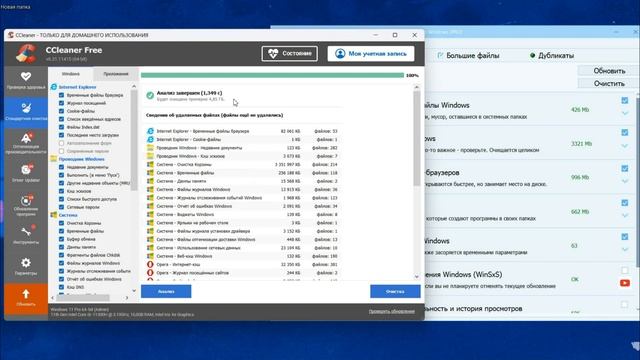
Task: Click Windows icon on 'Очистка Корзины' result row
Action: (150, 164)
